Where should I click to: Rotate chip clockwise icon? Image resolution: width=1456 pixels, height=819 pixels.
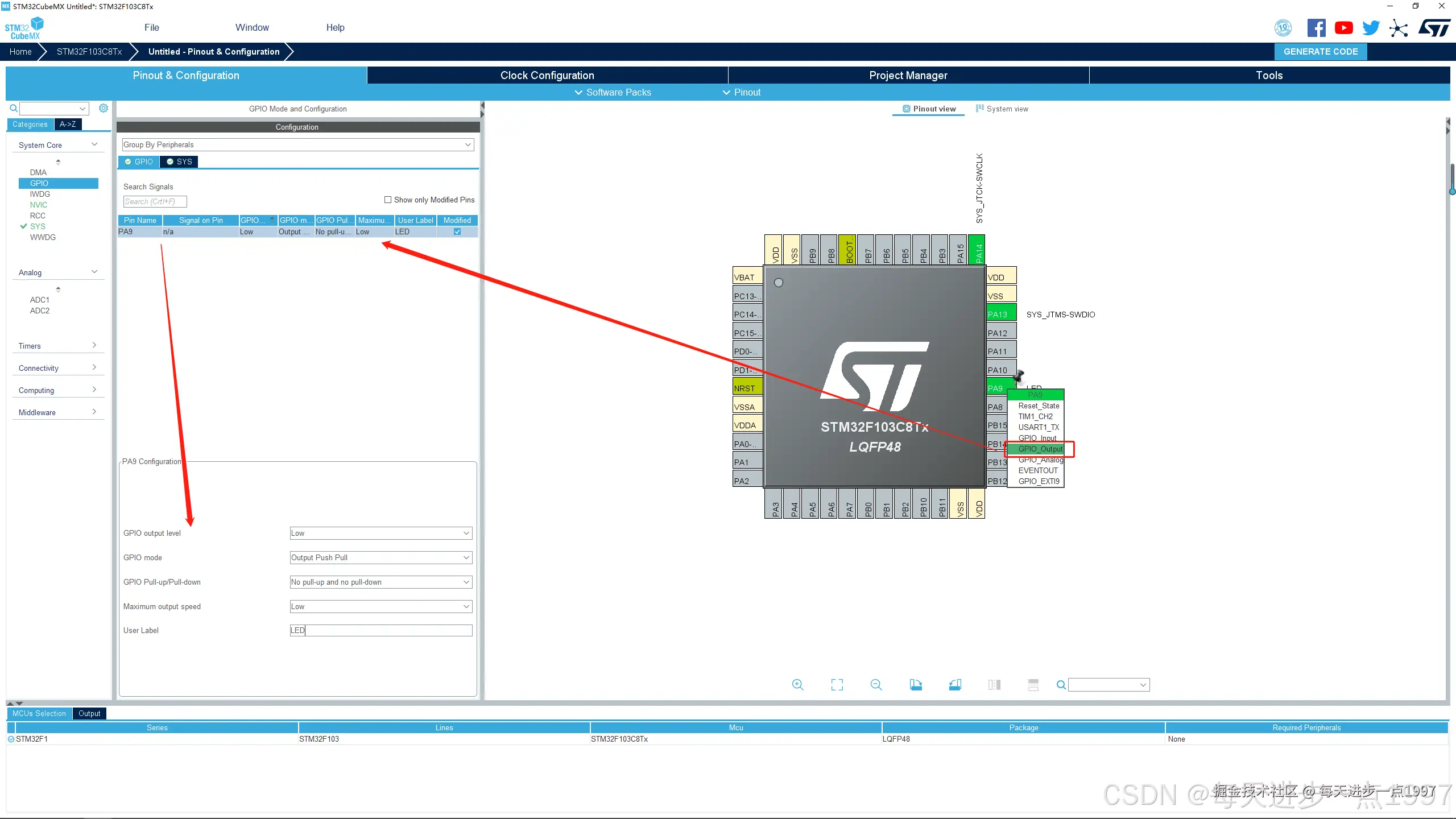(916, 685)
